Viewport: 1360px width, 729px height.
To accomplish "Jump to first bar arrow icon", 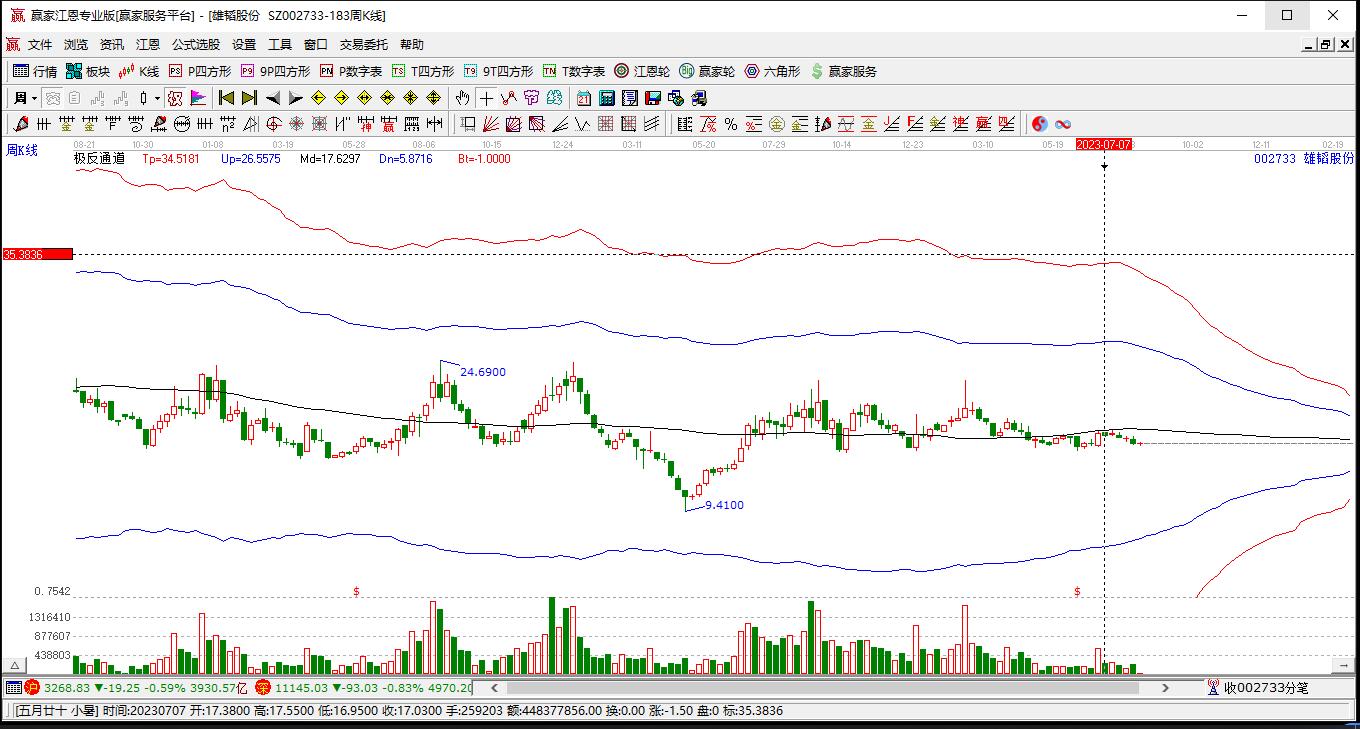I will 226,98.
